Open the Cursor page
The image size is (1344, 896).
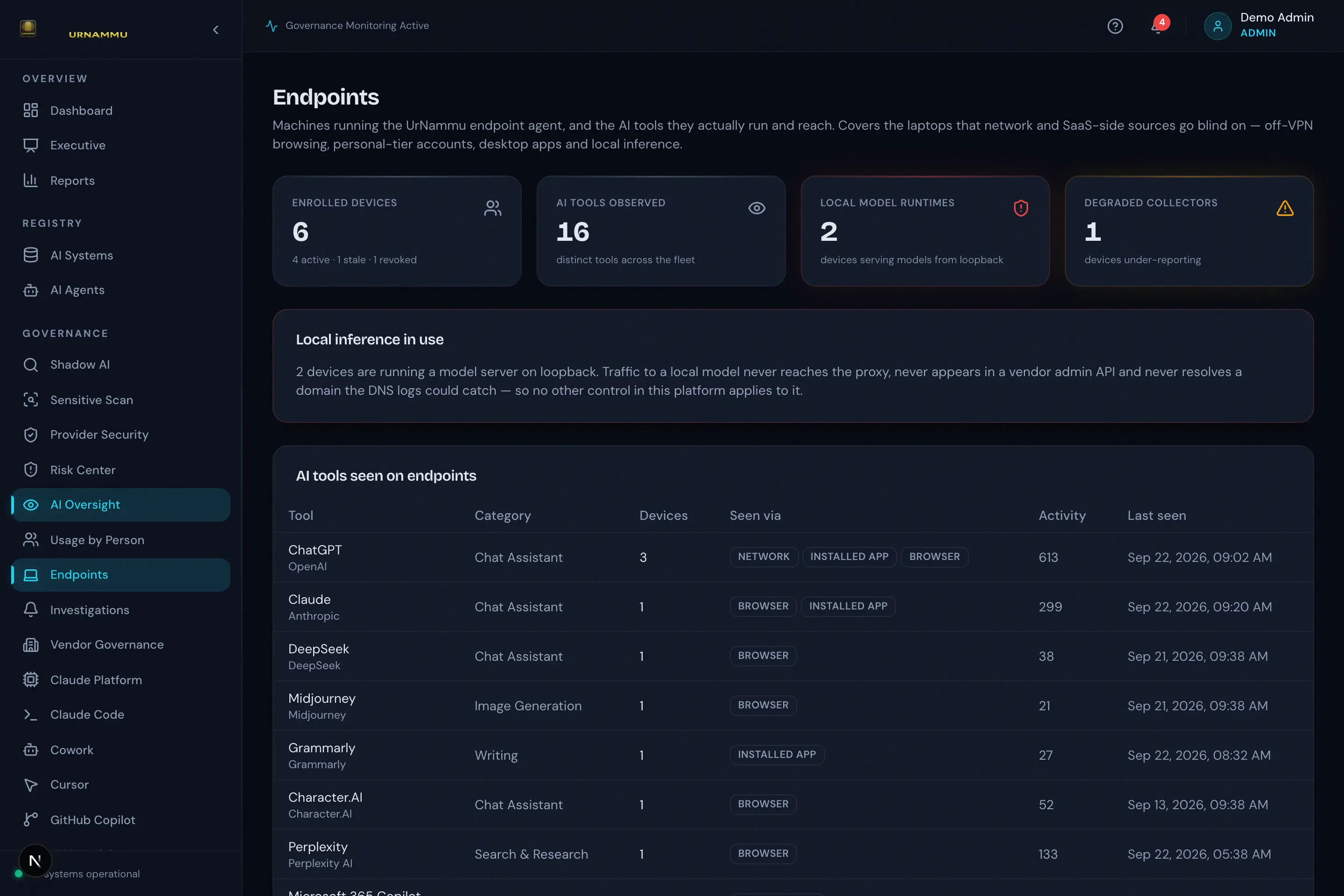click(x=120, y=784)
